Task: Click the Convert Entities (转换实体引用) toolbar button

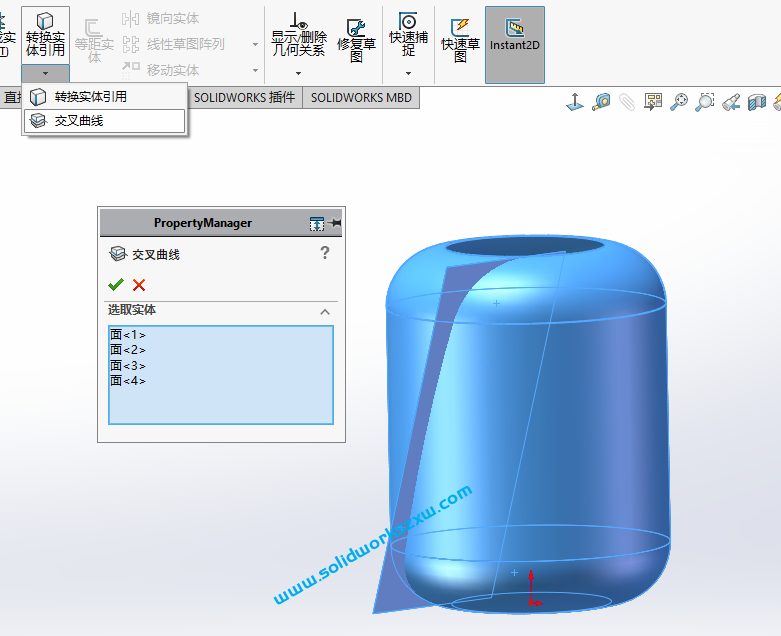Action: [45, 35]
